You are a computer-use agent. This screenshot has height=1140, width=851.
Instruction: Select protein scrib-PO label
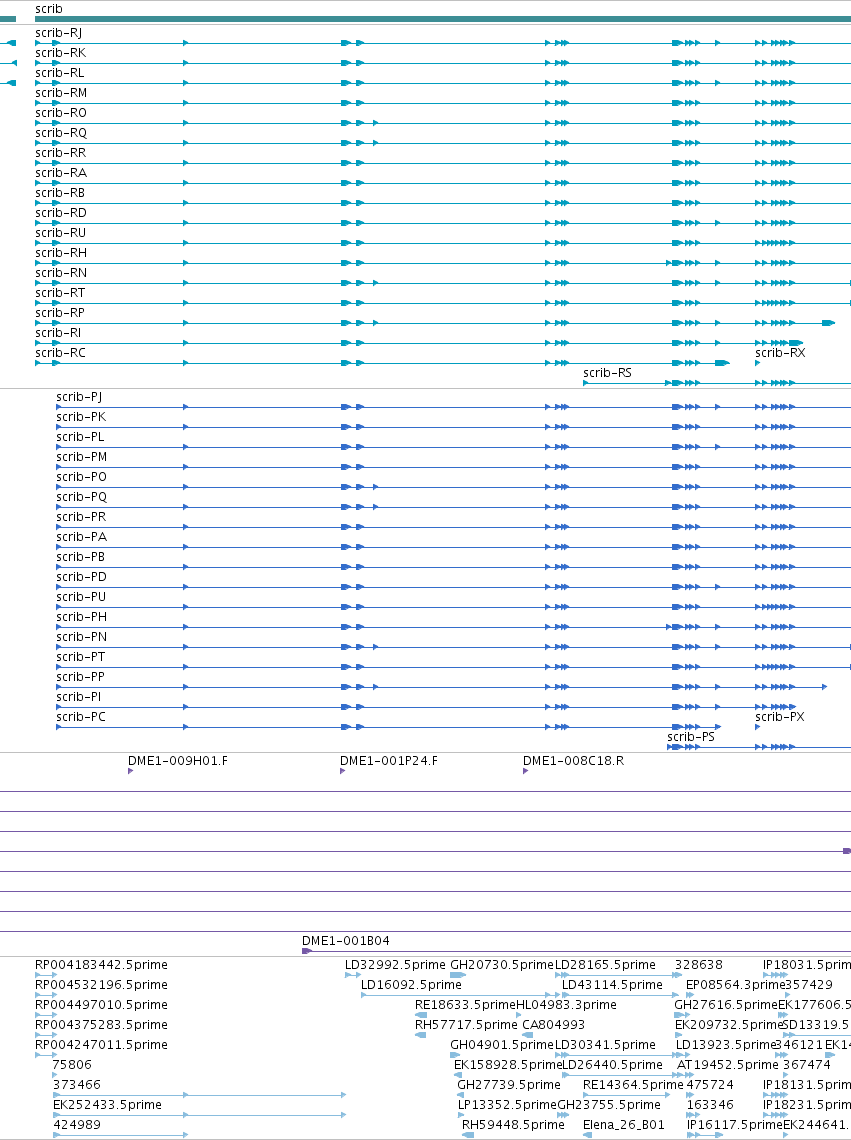[x=81, y=476]
